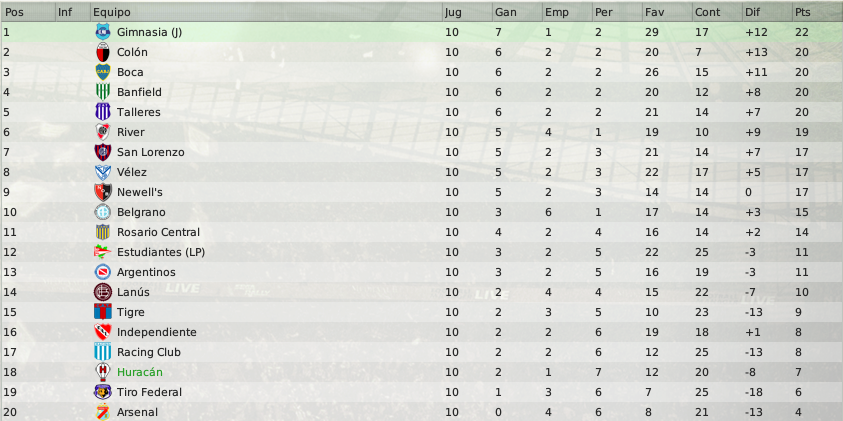Click the Pos column header

tap(28, 12)
